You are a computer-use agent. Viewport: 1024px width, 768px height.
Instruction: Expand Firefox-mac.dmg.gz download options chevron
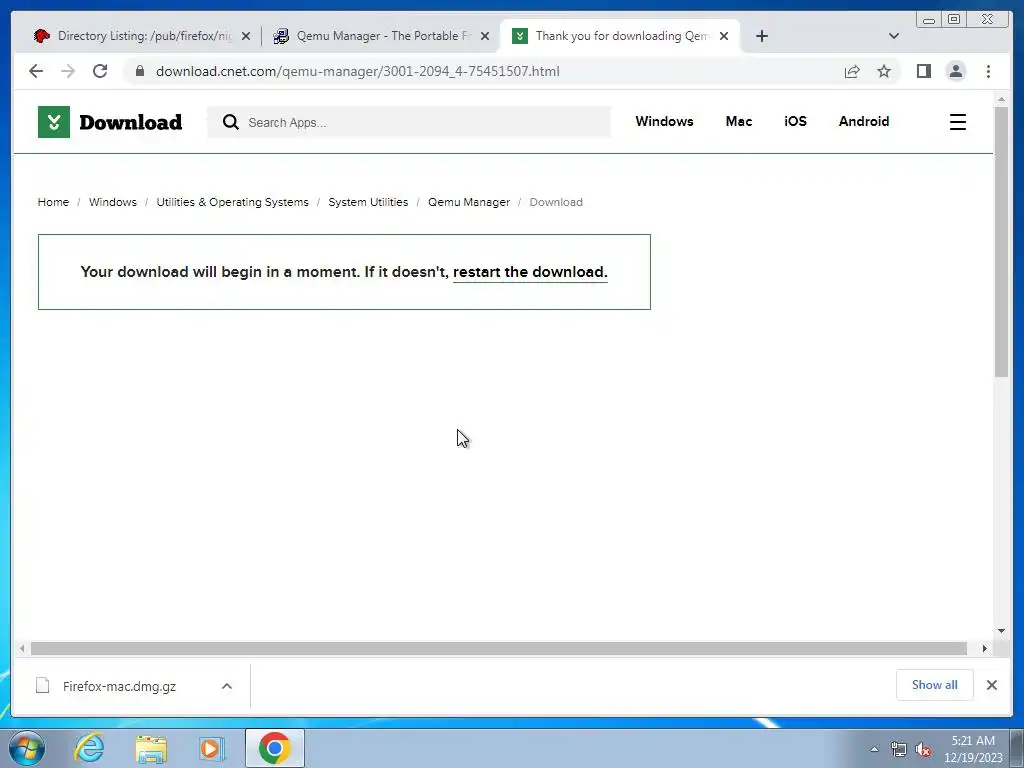coord(227,686)
